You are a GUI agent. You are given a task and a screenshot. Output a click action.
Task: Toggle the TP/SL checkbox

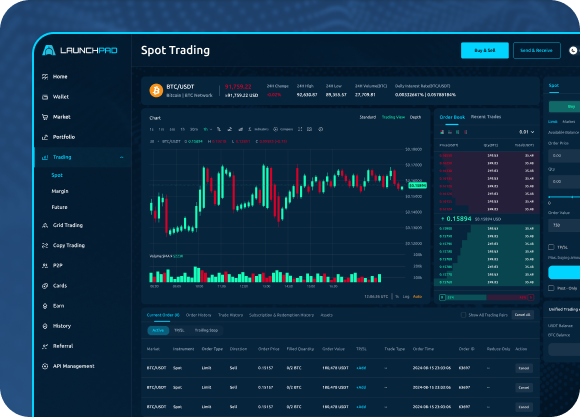click(551, 247)
